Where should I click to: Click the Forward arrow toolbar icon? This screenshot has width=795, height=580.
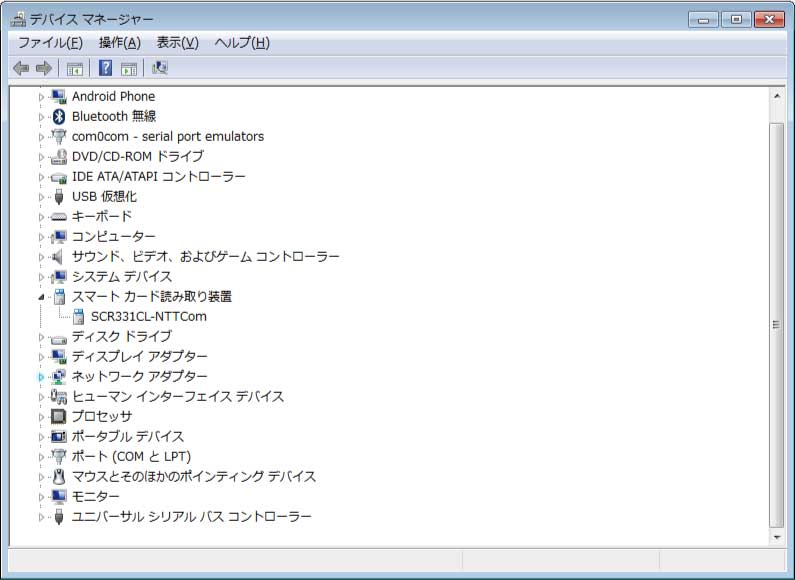tap(44, 68)
